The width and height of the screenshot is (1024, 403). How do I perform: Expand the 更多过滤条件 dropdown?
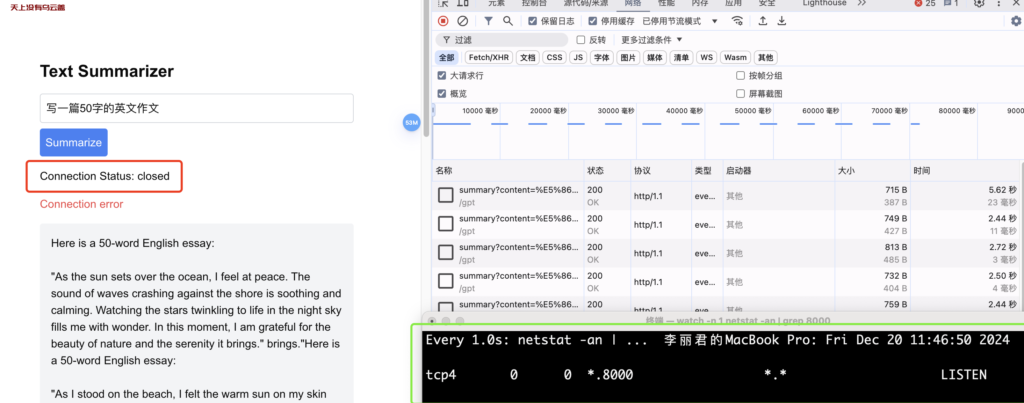pos(651,40)
